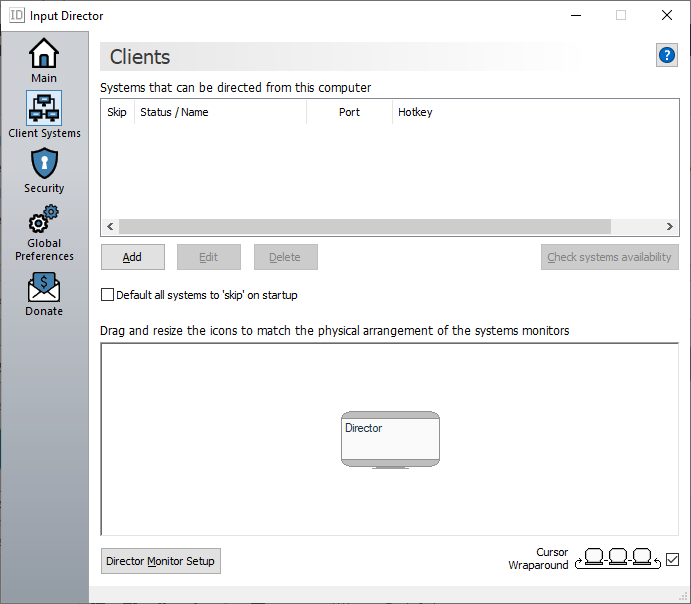Click the Skip column header
The height and width of the screenshot is (604, 691).
tap(118, 112)
